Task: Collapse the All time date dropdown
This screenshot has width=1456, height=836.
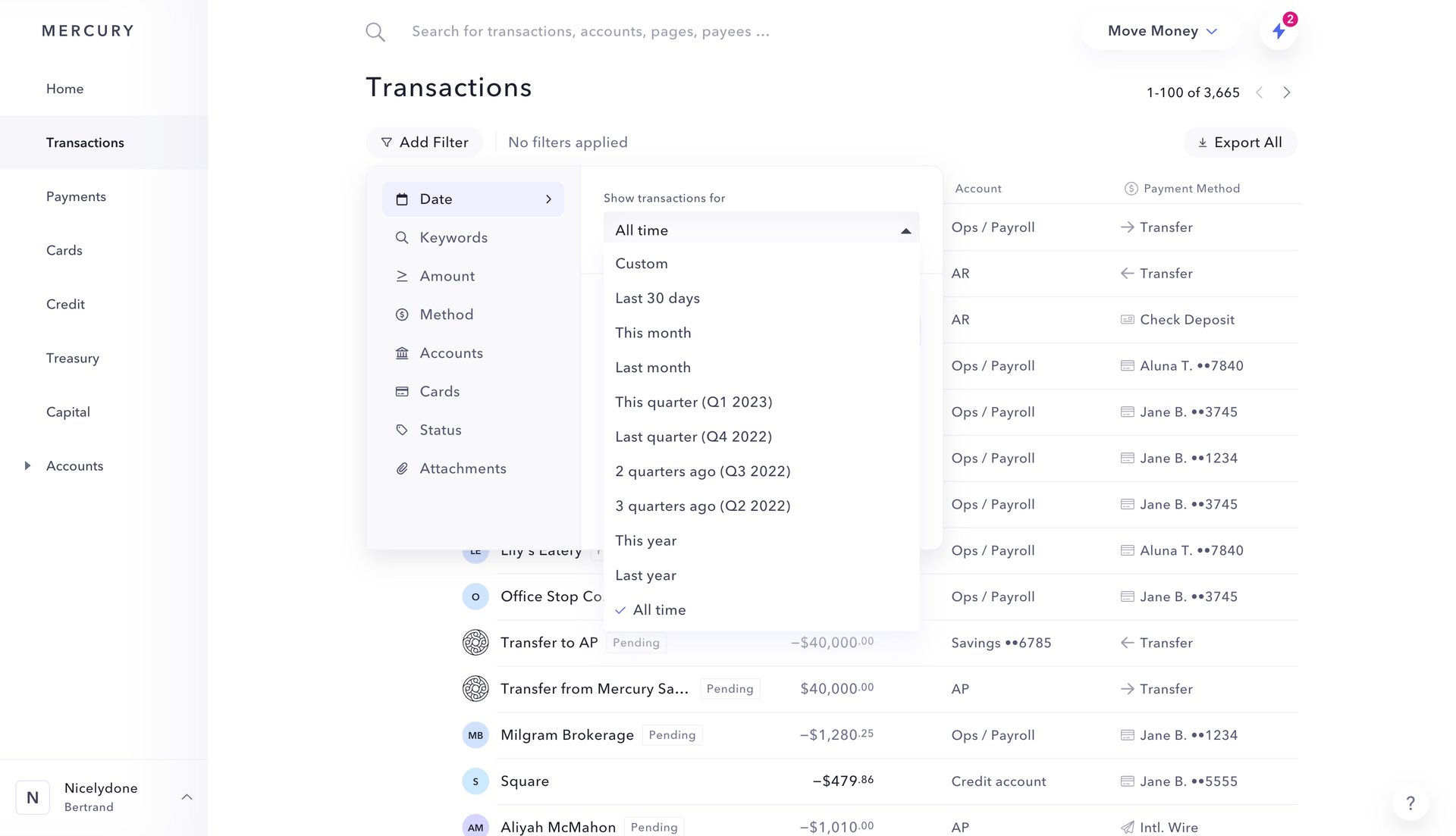Action: point(905,230)
